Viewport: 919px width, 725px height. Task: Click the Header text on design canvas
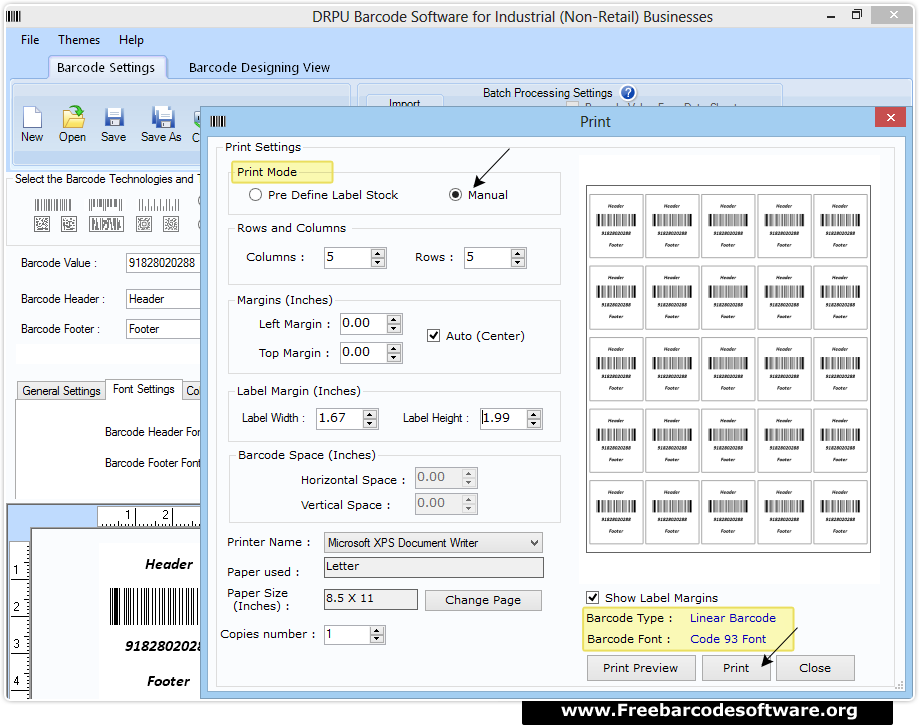(x=169, y=564)
